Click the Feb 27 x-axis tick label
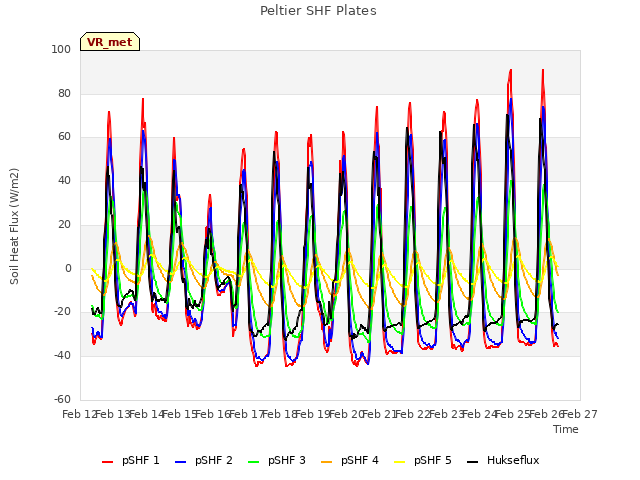The height and width of the screenshot is (480, 640). click(x=580, y=414)
